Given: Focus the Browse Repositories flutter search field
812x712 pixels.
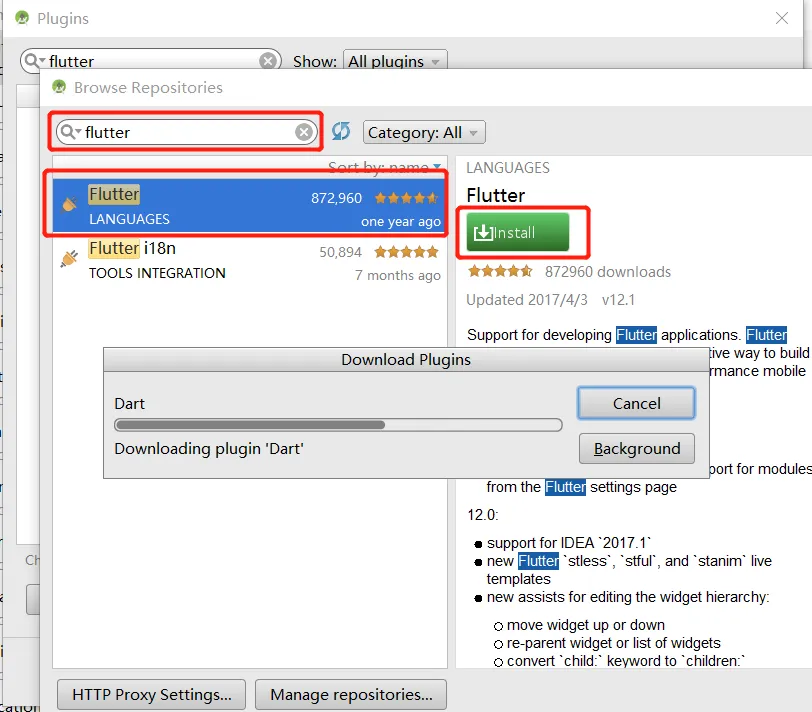Looking at the screenshot, I should [x=186, y=132].
